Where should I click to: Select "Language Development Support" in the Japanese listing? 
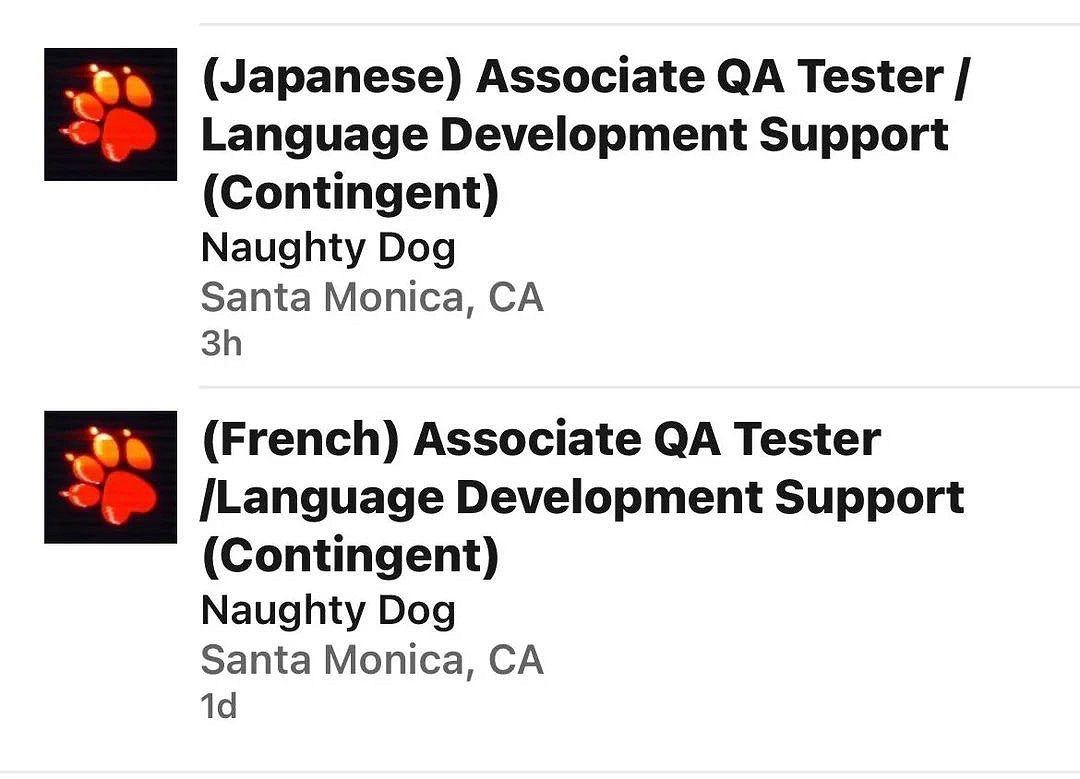click(x=574, y=136)
